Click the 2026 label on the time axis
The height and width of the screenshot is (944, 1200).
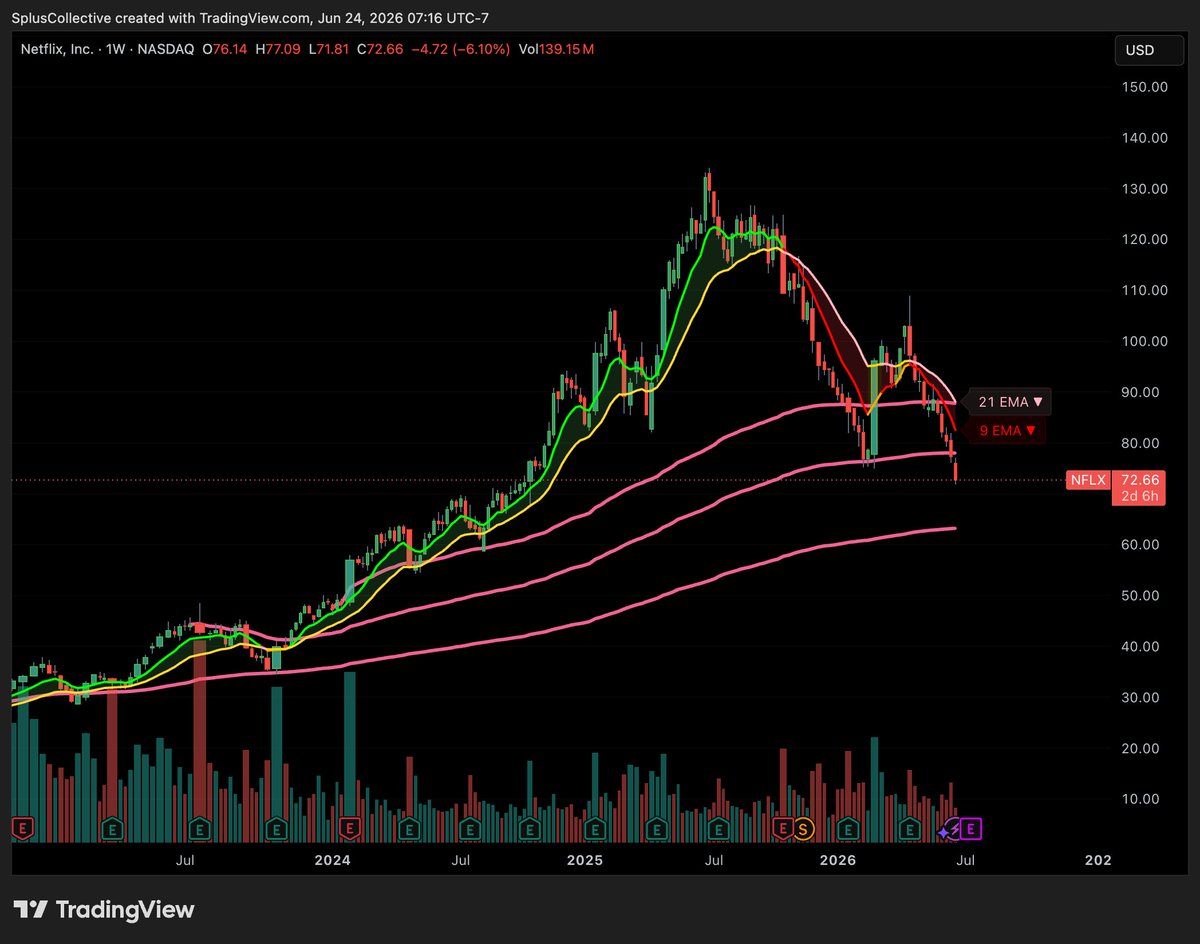(838, 860)
